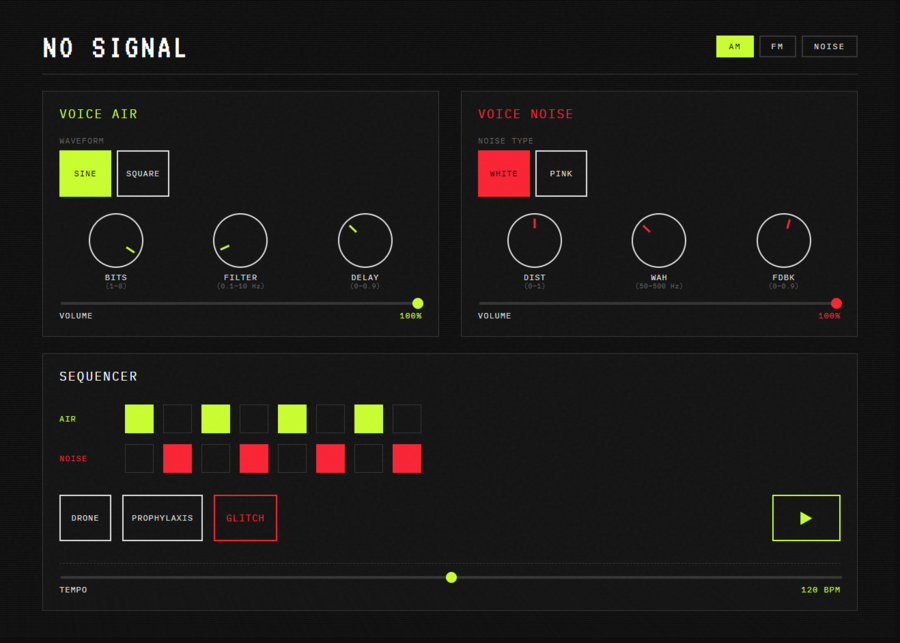900x643 pixels.
Task: Click the "VOICE AIR" panel heading
Action: pos(98,114)
